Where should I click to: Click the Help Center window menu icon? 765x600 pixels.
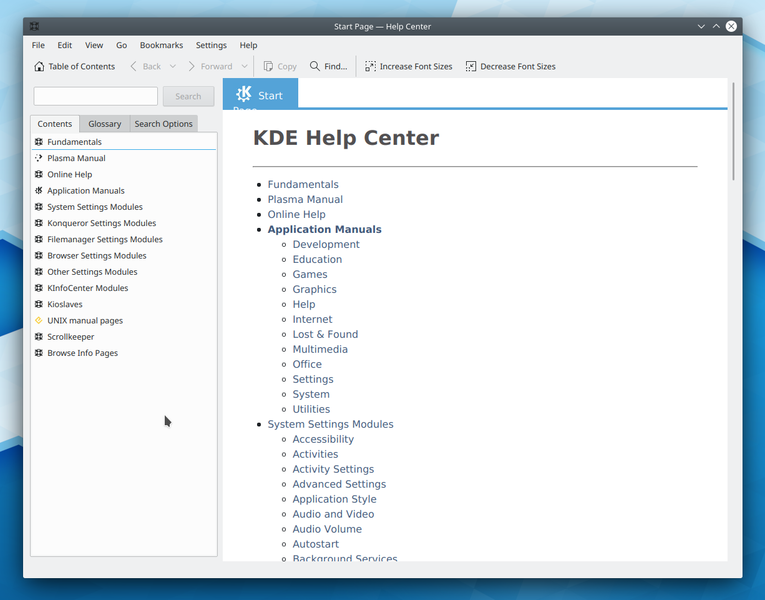(34, 26)
